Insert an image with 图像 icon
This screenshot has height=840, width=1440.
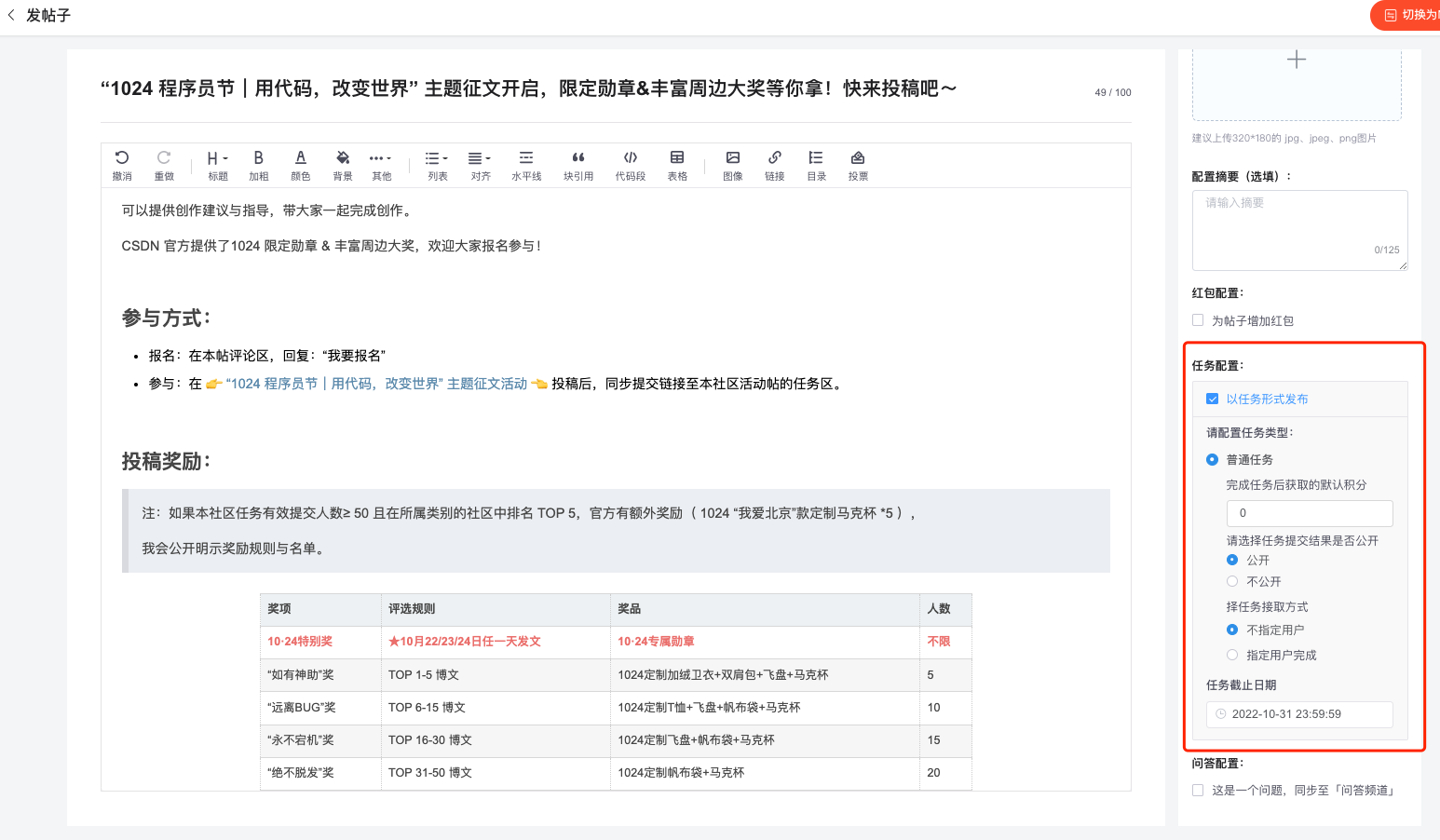(733, 164)
